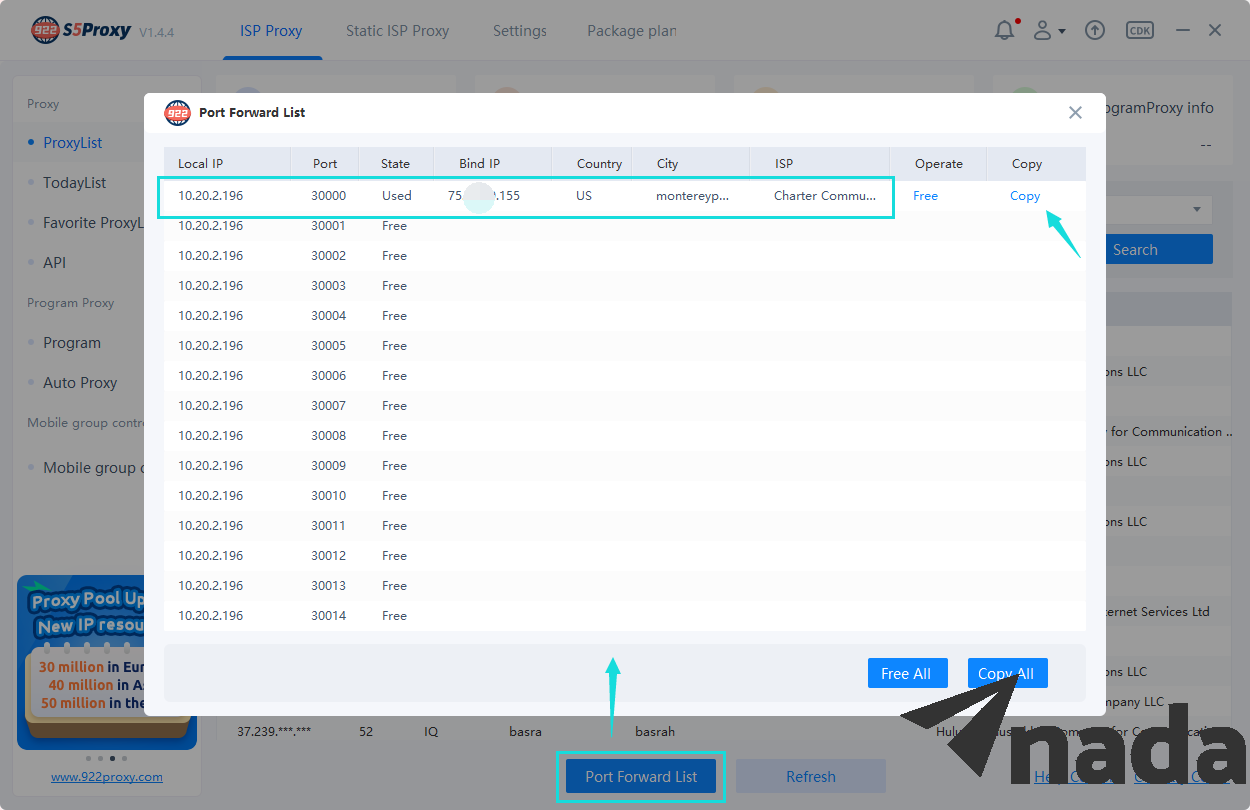Open API in the sidebar
The height and width of the screenshot is (810, 1250).
click(x=54, y=263)
